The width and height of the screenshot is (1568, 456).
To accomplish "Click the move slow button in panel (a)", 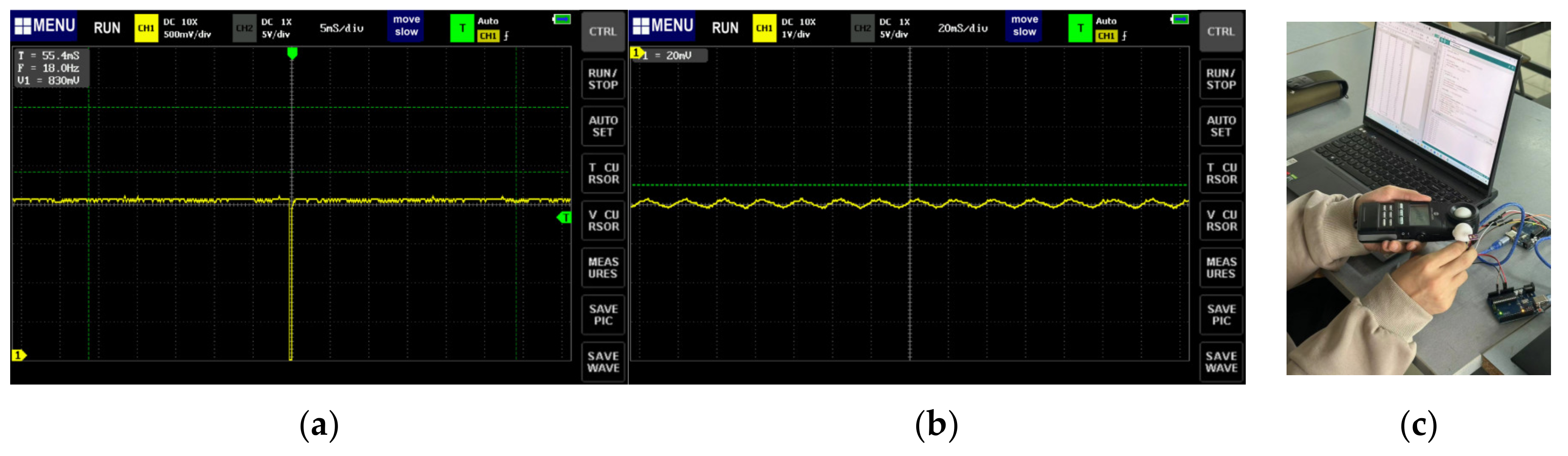I will (406, 26).
